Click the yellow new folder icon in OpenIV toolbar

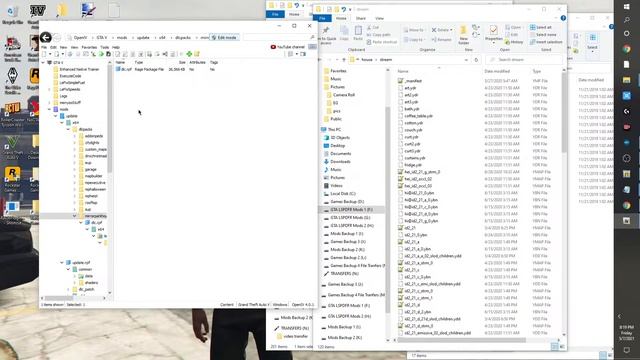[197, 54]
